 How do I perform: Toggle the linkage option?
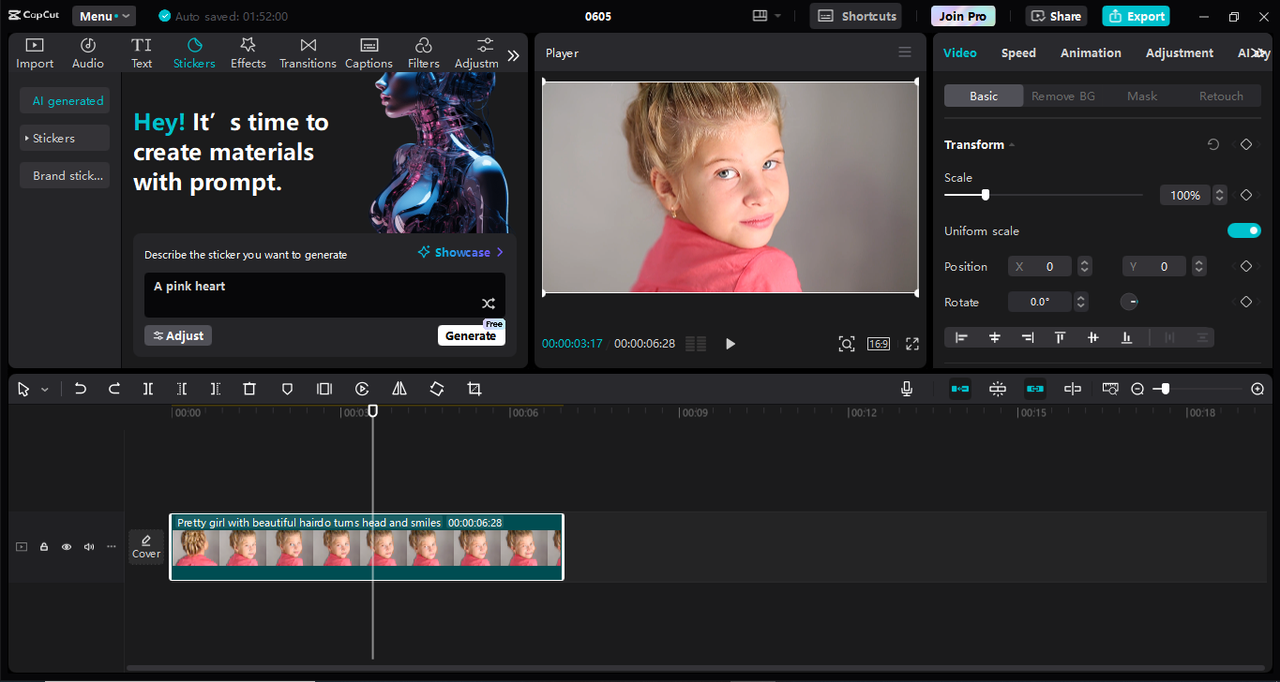[1035, 389]
